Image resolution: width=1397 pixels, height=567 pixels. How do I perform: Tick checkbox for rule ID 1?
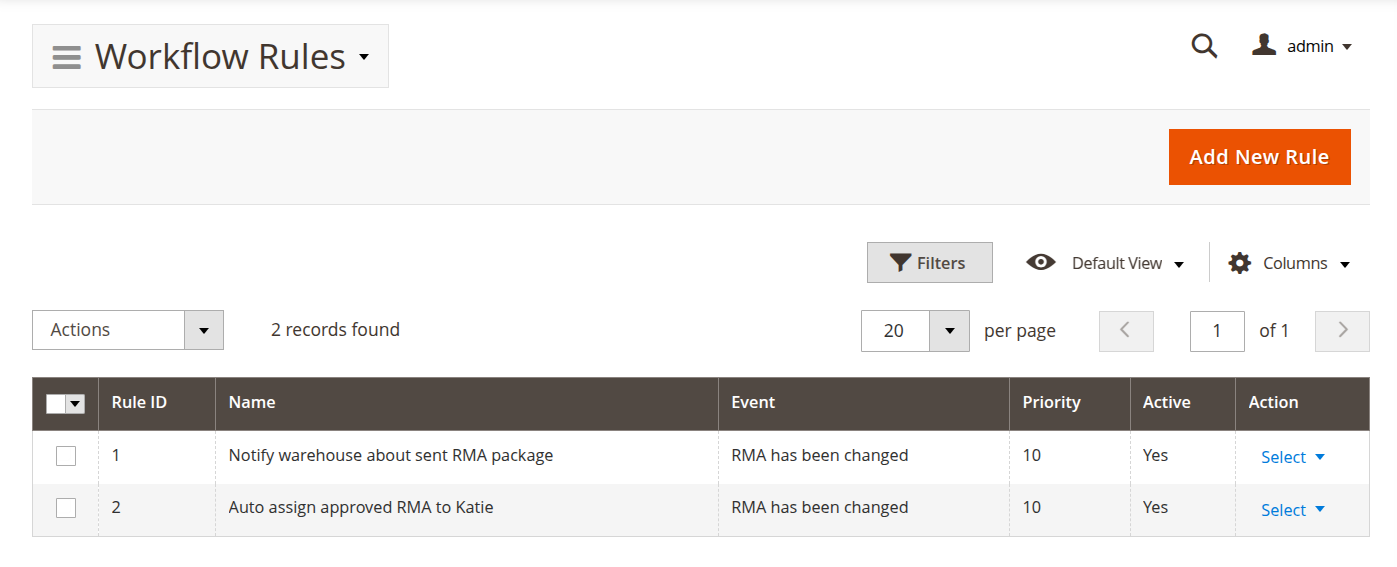coord(66,456)
